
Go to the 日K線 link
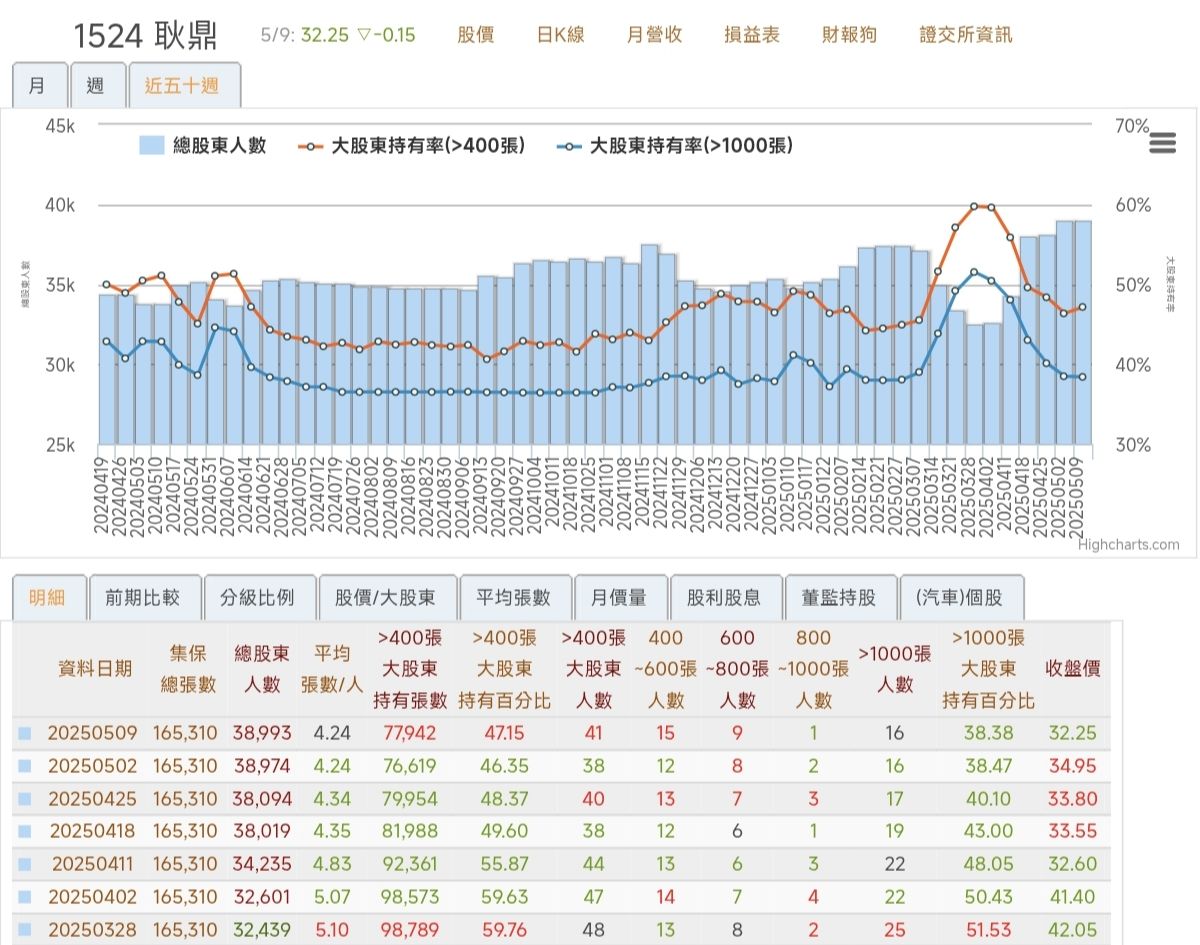[x=560, y=35]
